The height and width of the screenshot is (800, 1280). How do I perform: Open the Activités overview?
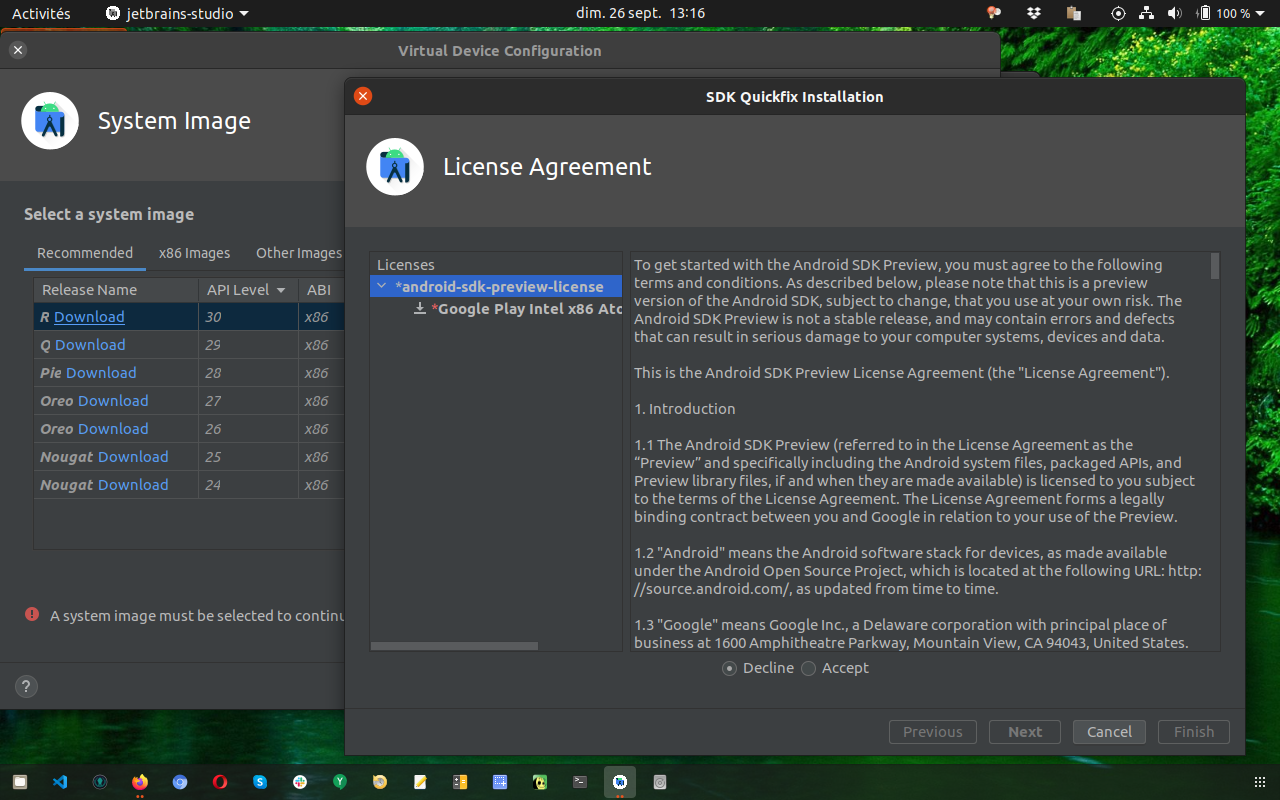pos(41,13)
